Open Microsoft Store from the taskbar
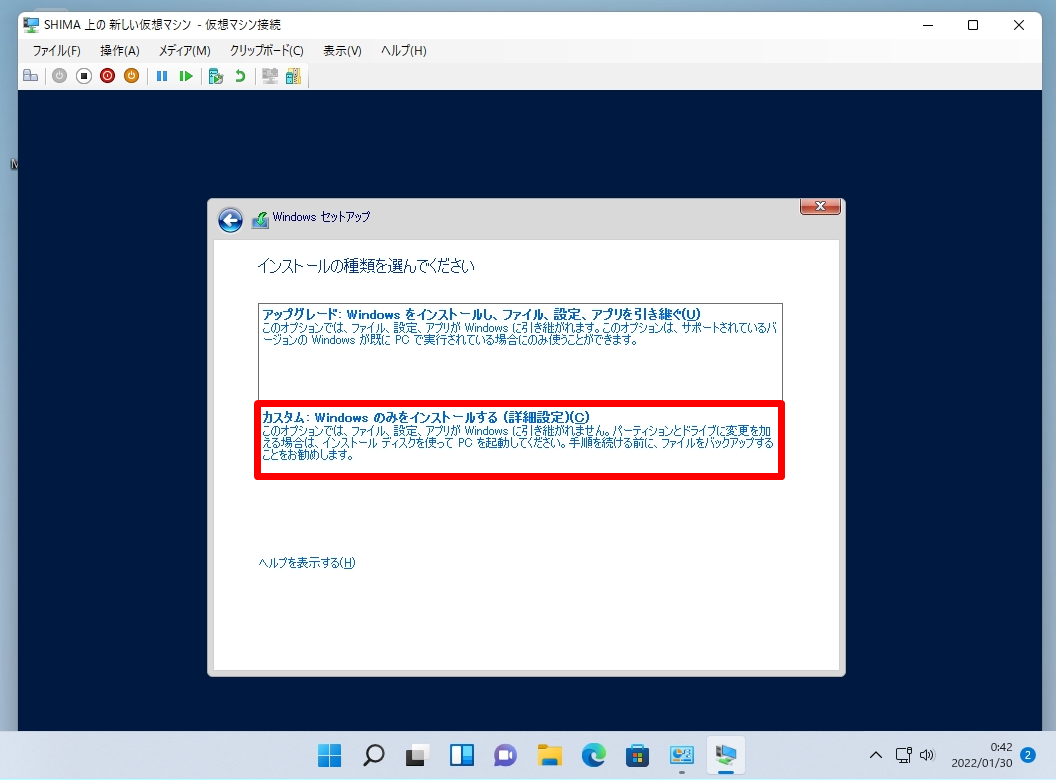 point(637,755)
